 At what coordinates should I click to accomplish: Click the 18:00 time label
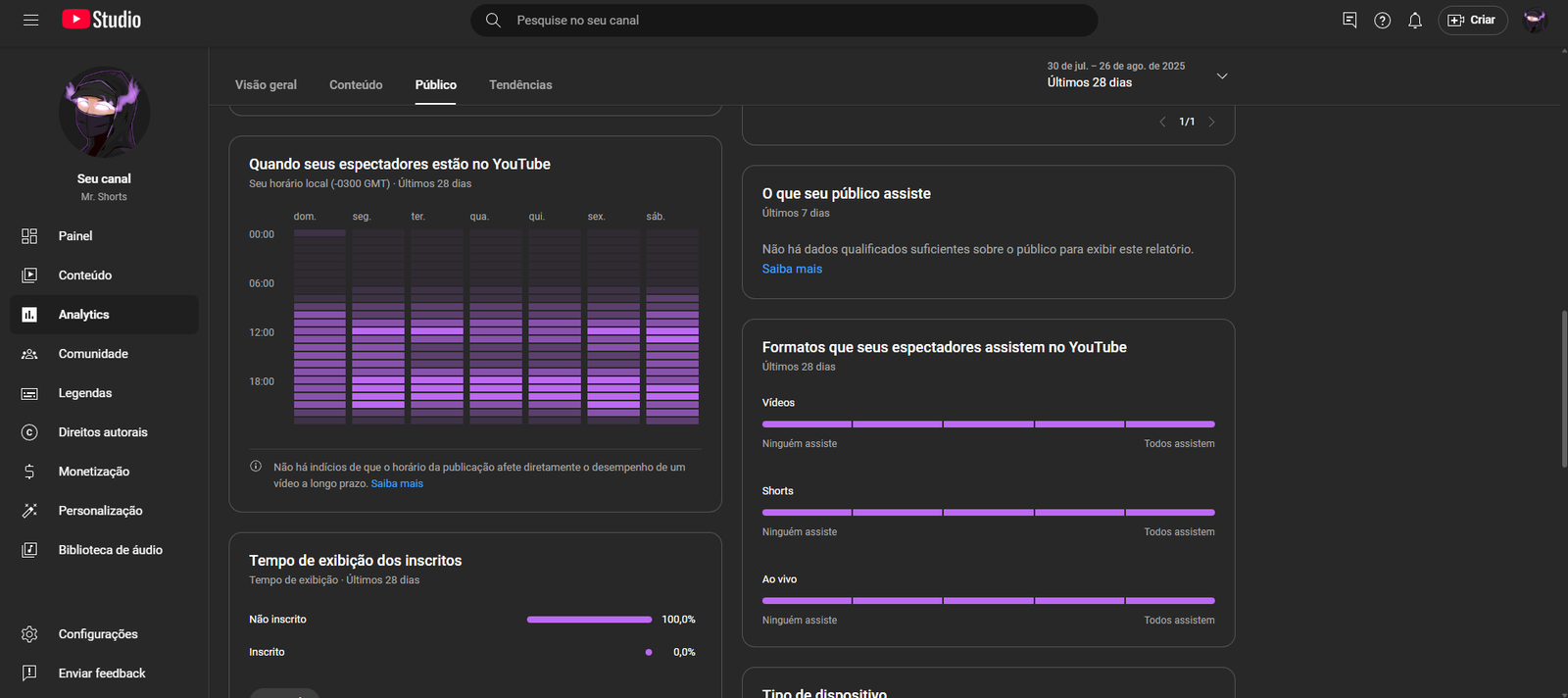262,381
